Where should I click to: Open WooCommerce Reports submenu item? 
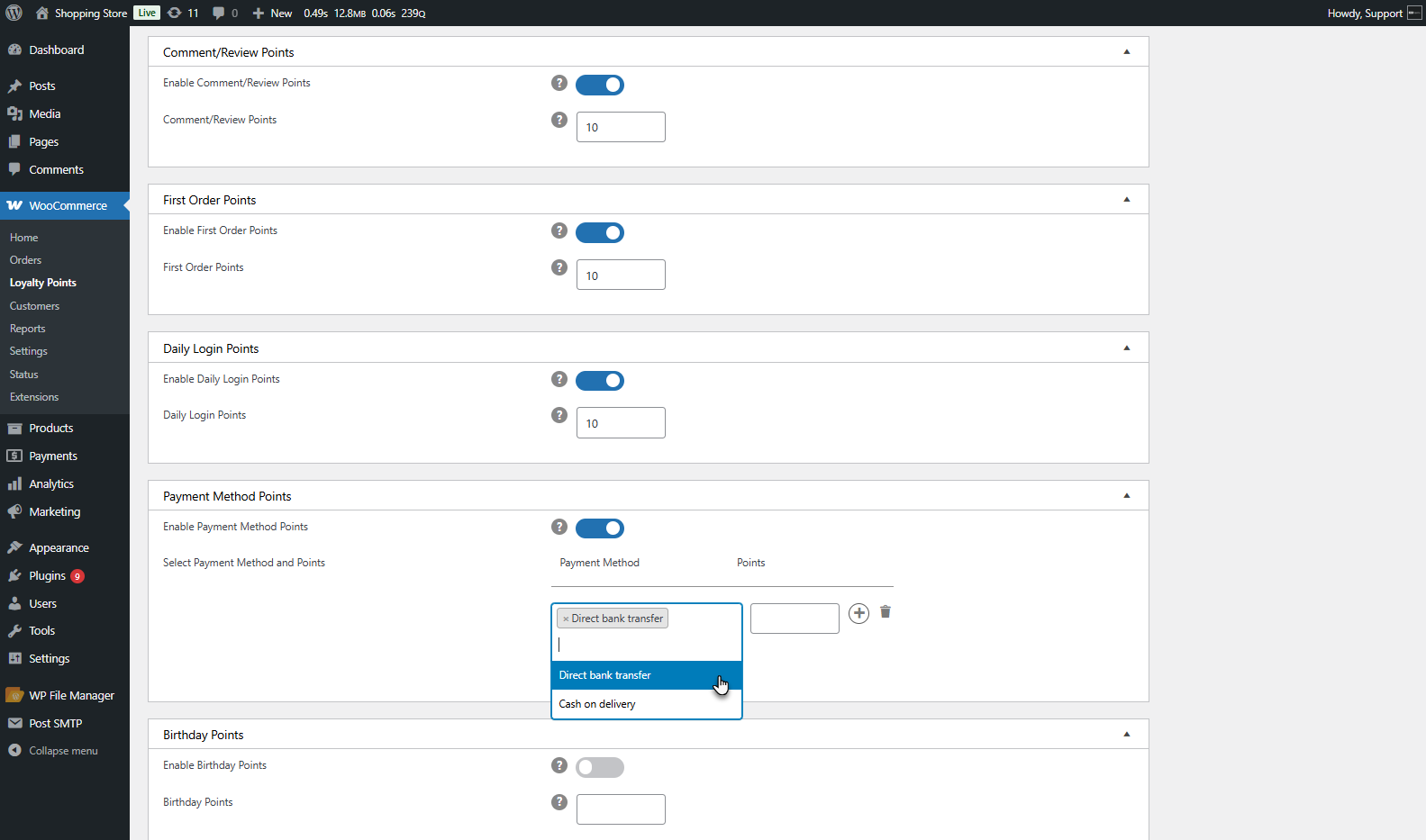click(x=27, y=329)
